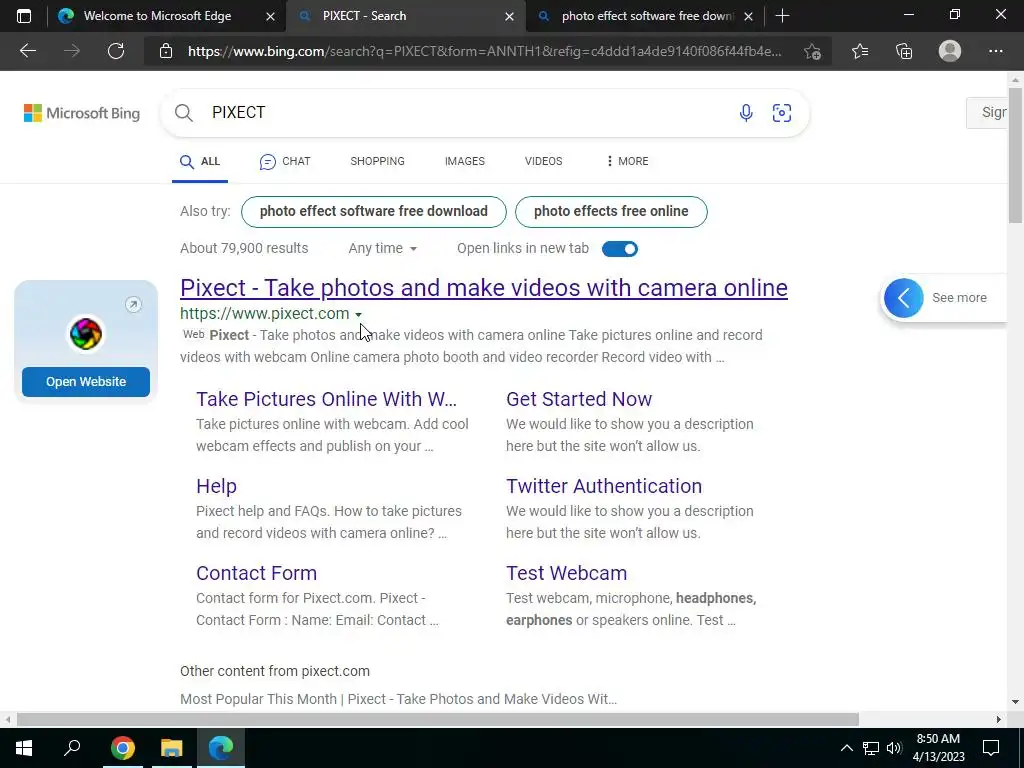1024x768 pixels.
Task: Open the Get Started Now link
Action: (x=579, y=399)
